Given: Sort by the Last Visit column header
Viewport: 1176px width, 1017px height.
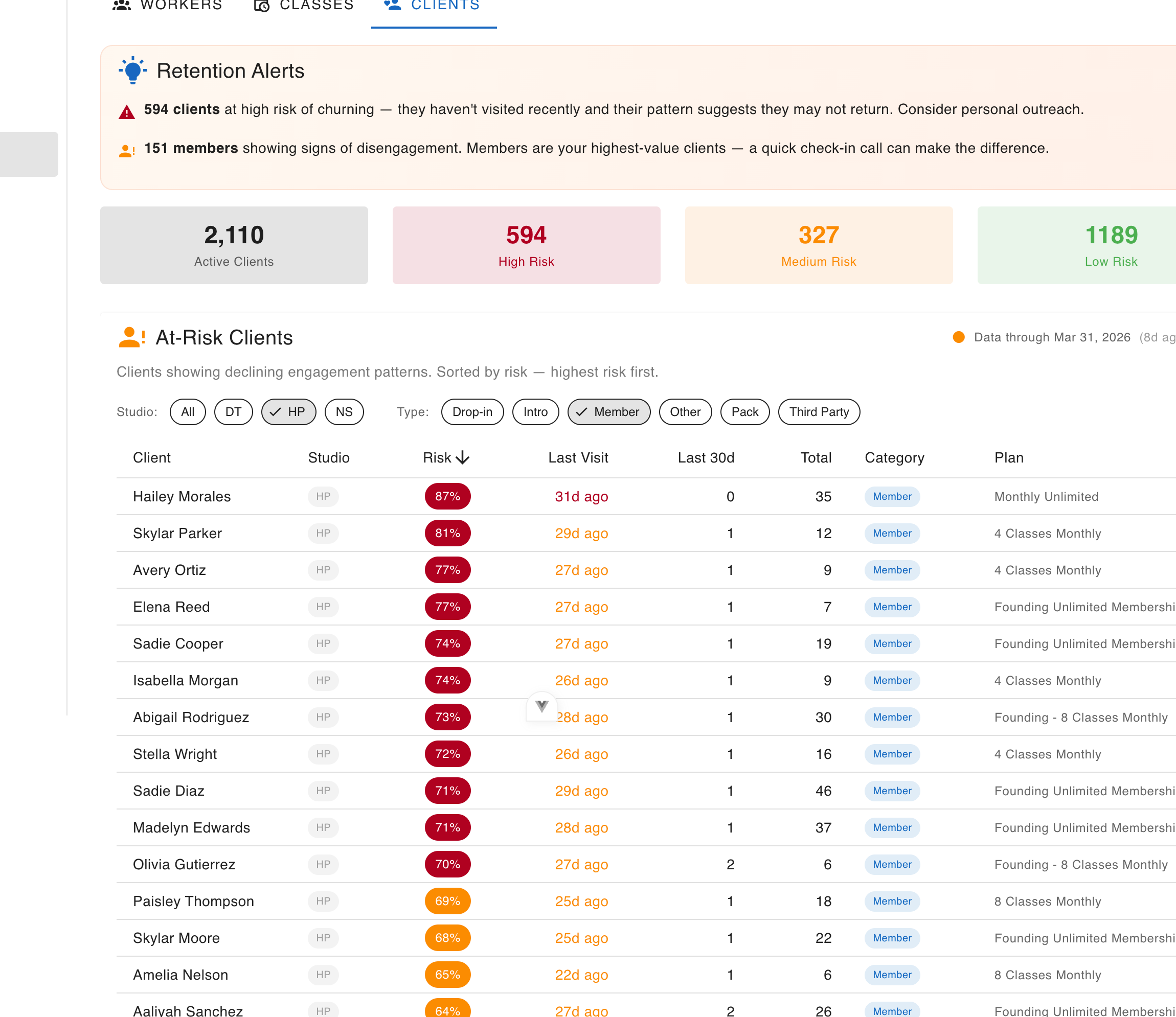Looking at the screenshot, I should pyautogui.click(x=578, y=457).
